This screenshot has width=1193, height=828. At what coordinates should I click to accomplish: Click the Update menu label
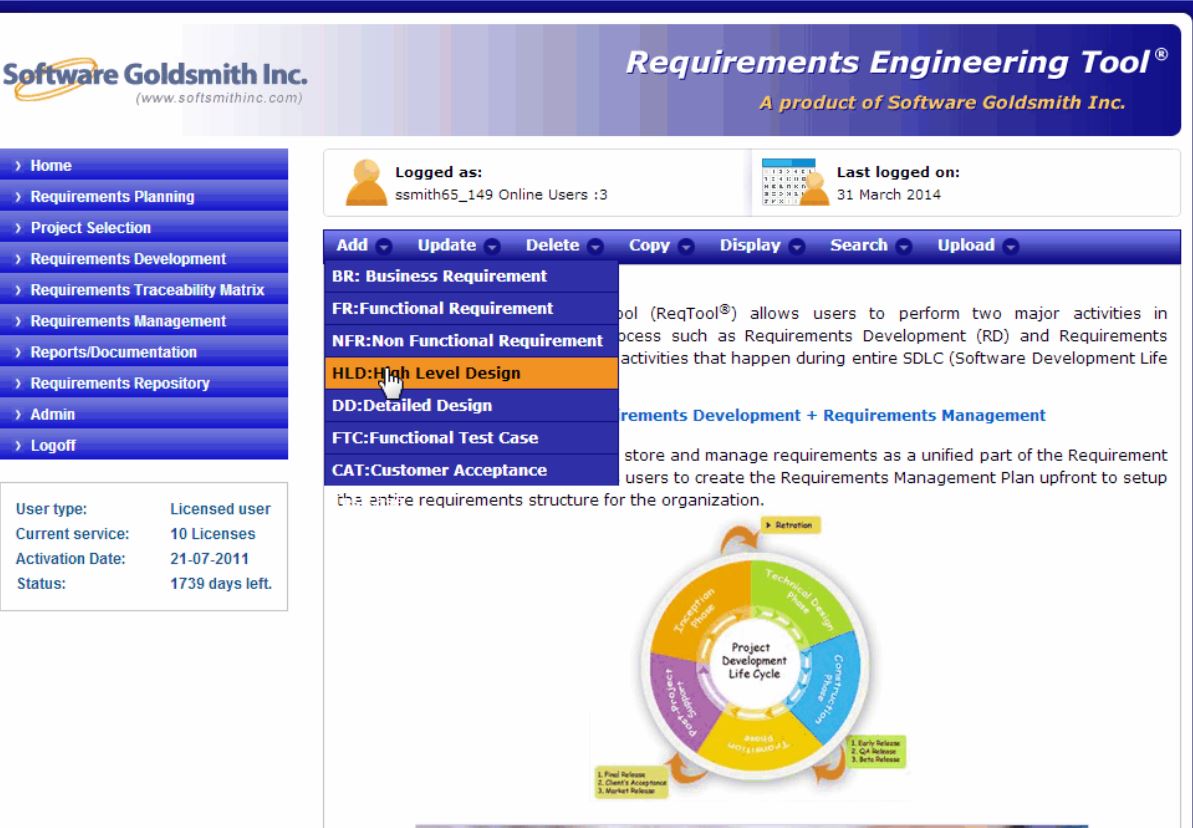click(x=447, y=245)
